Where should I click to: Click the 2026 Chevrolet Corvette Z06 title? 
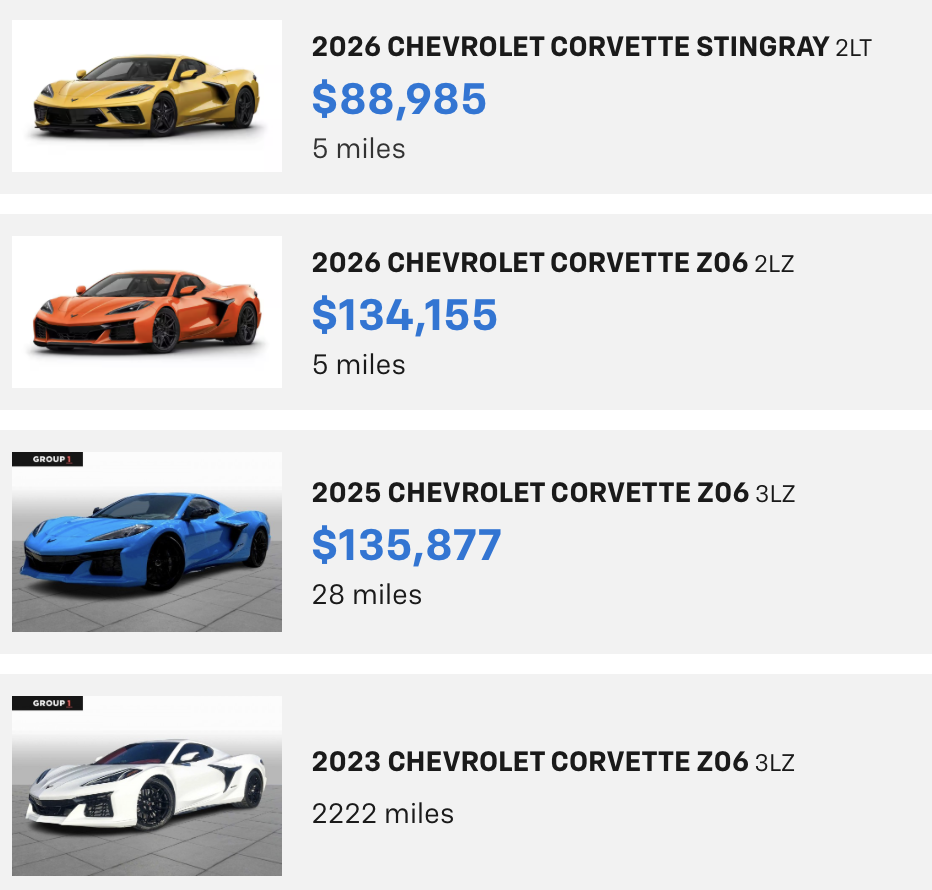click(x=529, y=263)
